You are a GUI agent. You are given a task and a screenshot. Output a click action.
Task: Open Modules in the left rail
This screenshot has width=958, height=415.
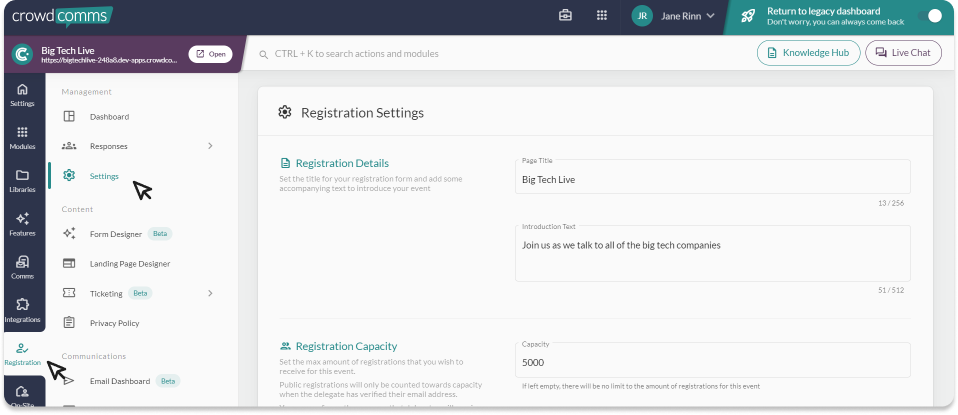tap(22, 137)
